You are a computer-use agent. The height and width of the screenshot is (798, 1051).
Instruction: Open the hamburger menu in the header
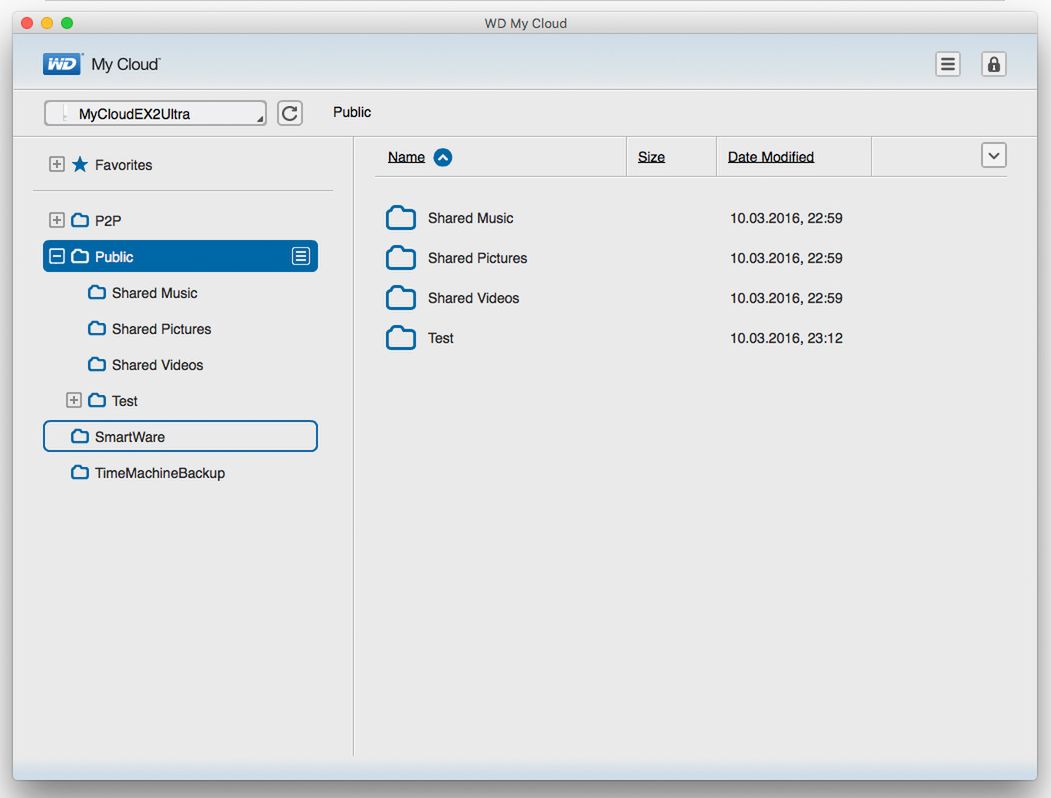click(947, 64)
